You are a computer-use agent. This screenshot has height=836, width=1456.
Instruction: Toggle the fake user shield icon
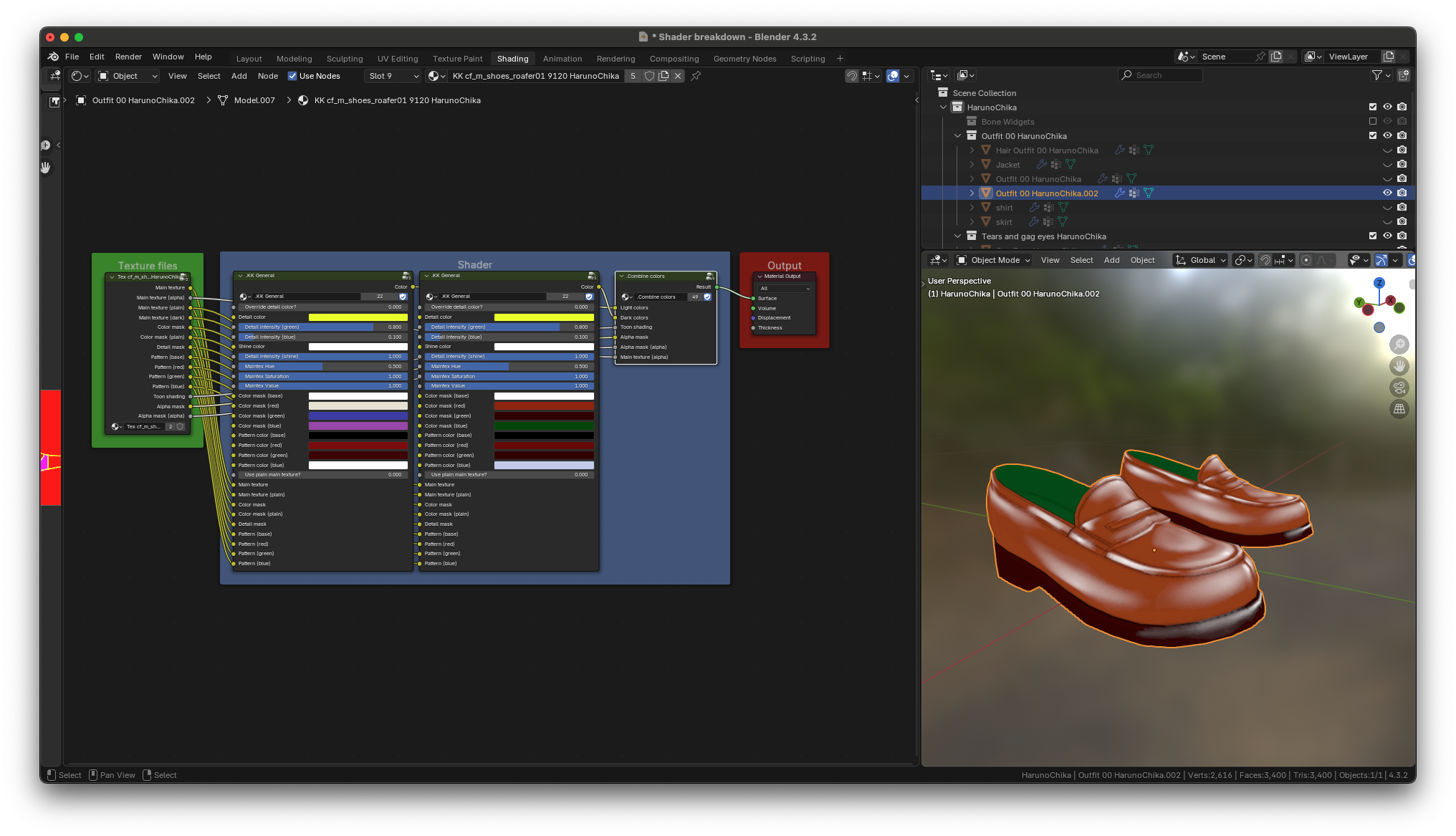coord(649,76)
